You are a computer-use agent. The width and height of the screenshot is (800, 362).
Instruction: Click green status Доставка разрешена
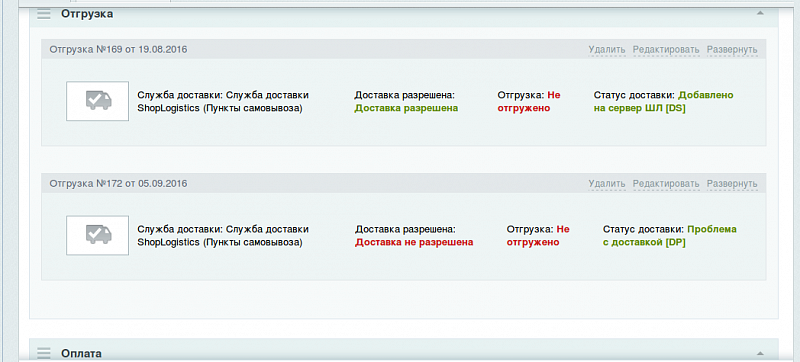coord(406,109)
